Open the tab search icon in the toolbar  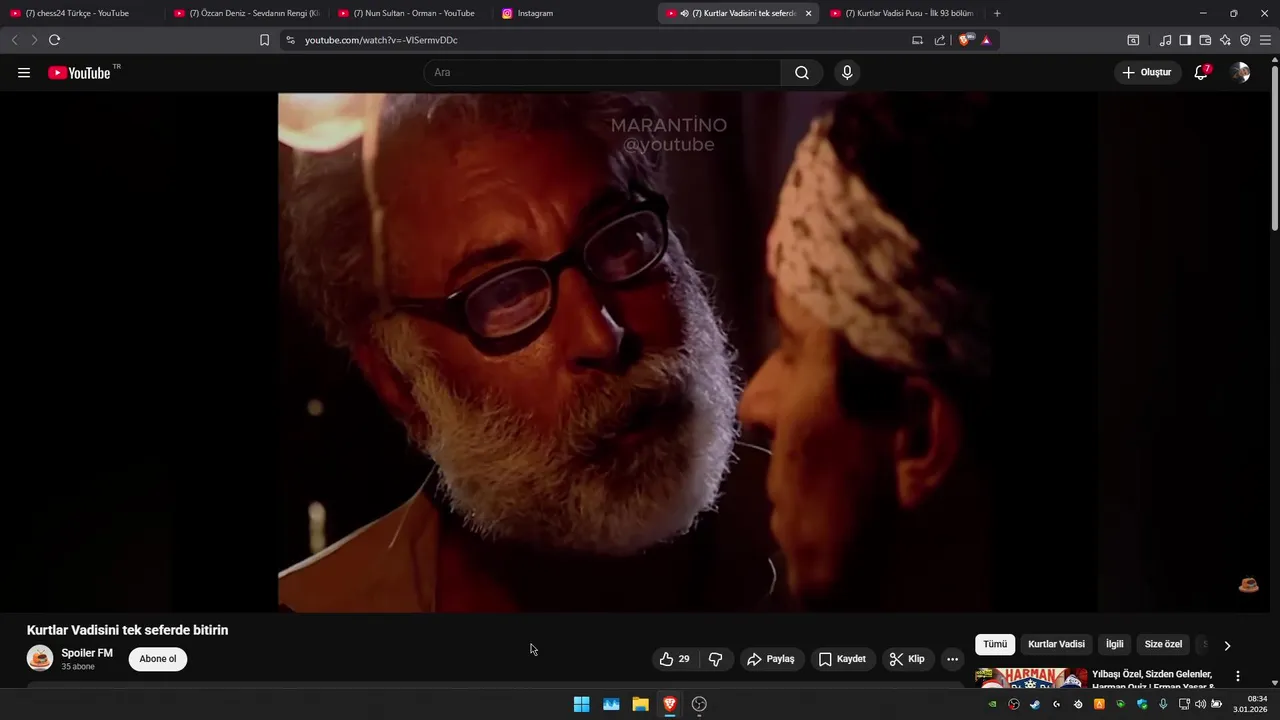tap(1133, 40)
